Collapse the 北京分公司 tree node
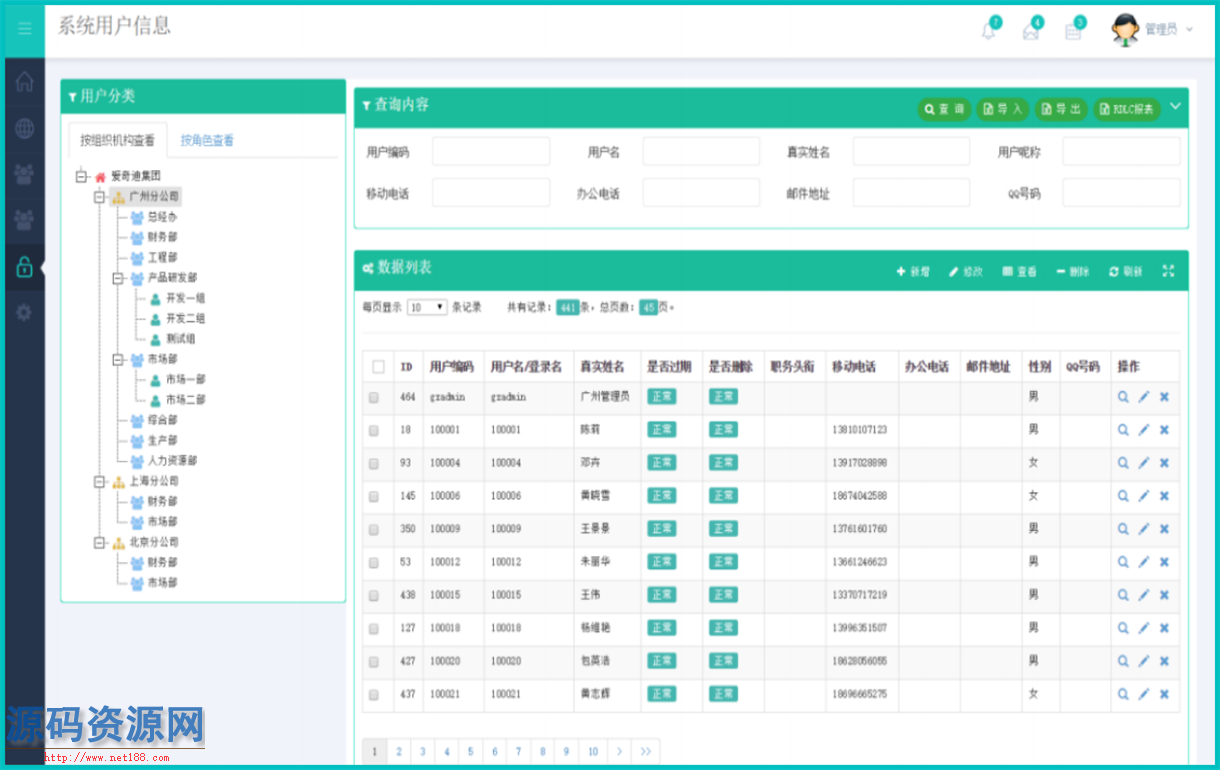Viewport: 1220px width, 770px height. click(x=99, y=542)
